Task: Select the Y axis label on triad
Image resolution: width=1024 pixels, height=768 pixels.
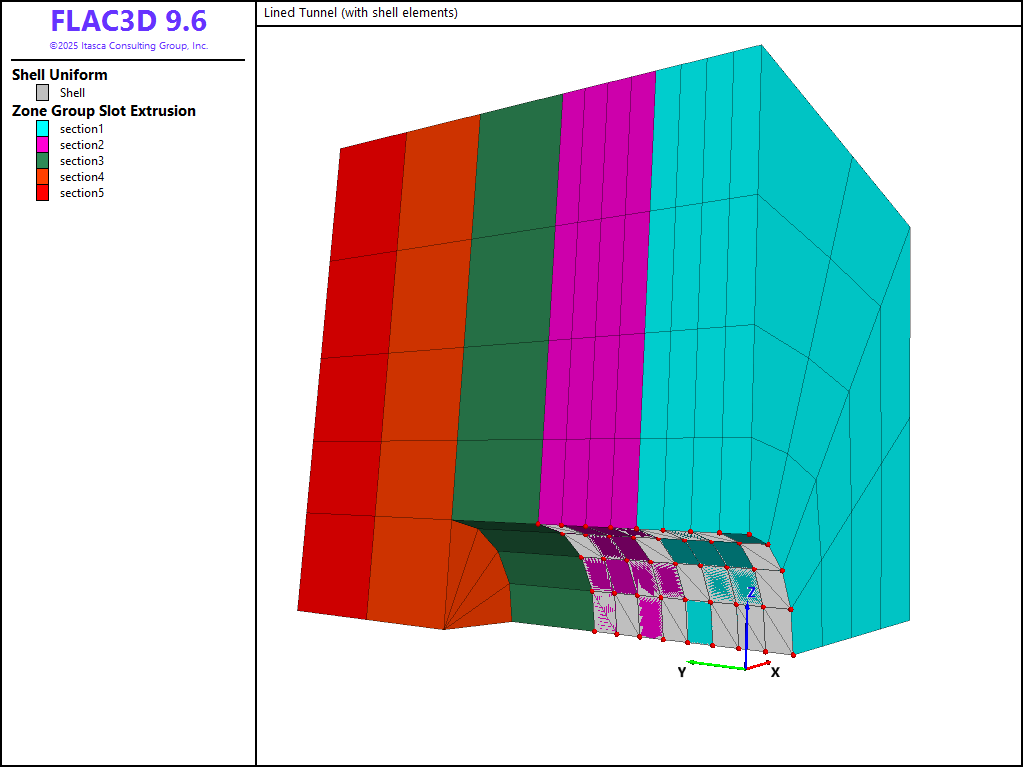Action: (682, 673)
